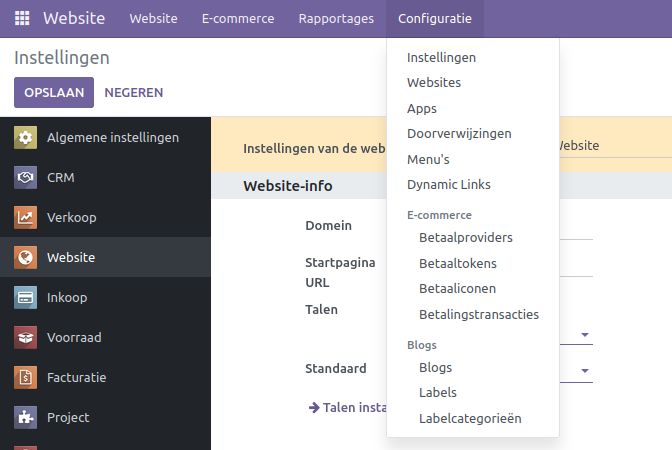Screen dimensions: 672x450
Task: Open the Blogs submenu entry
Action: tap(435, 367)
